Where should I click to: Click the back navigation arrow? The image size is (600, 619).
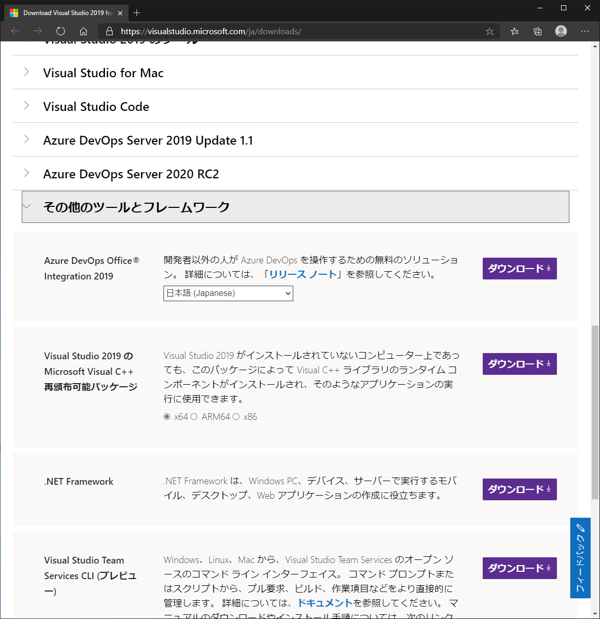pyautogui.click(x=15, y=31)
